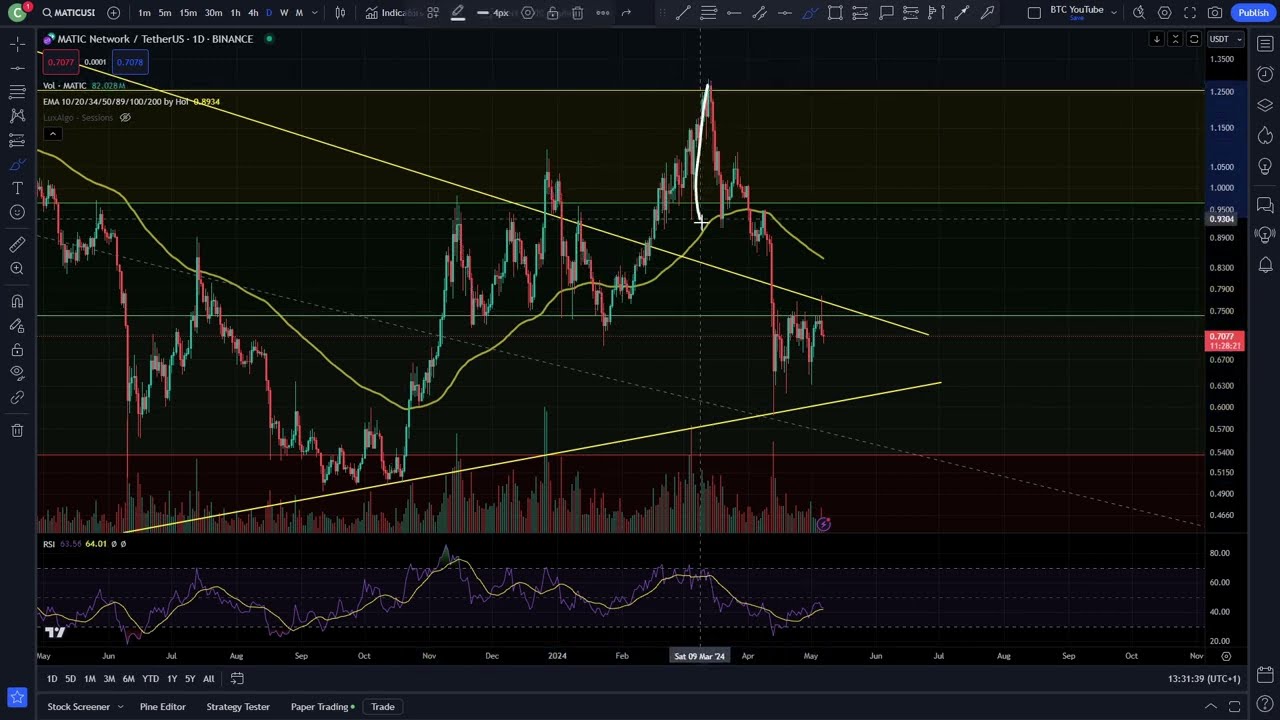
Task: Expand the BTC YouTube layout dropdown
Action: (x=1114, y=13)
